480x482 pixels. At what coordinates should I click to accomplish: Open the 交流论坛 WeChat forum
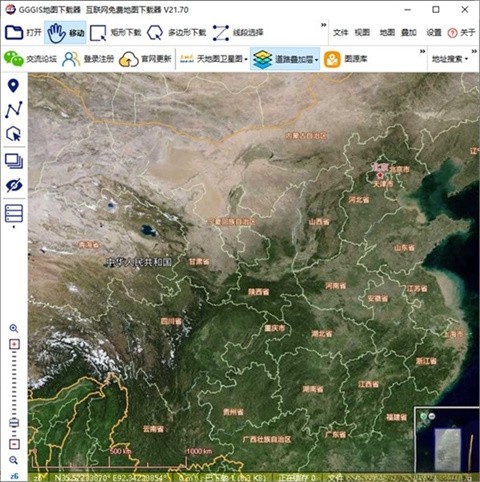(30, 59)
